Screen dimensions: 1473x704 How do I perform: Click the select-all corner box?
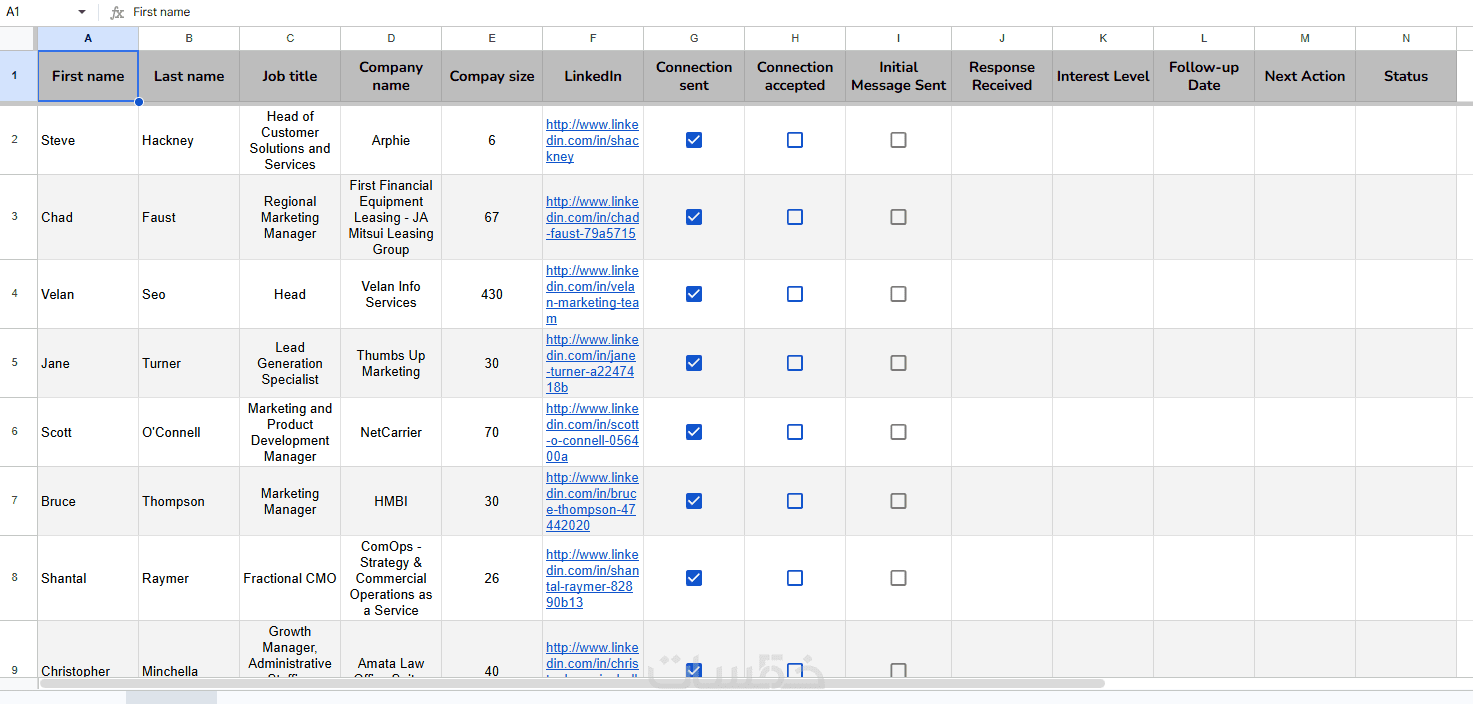click(x=18, y=38)
